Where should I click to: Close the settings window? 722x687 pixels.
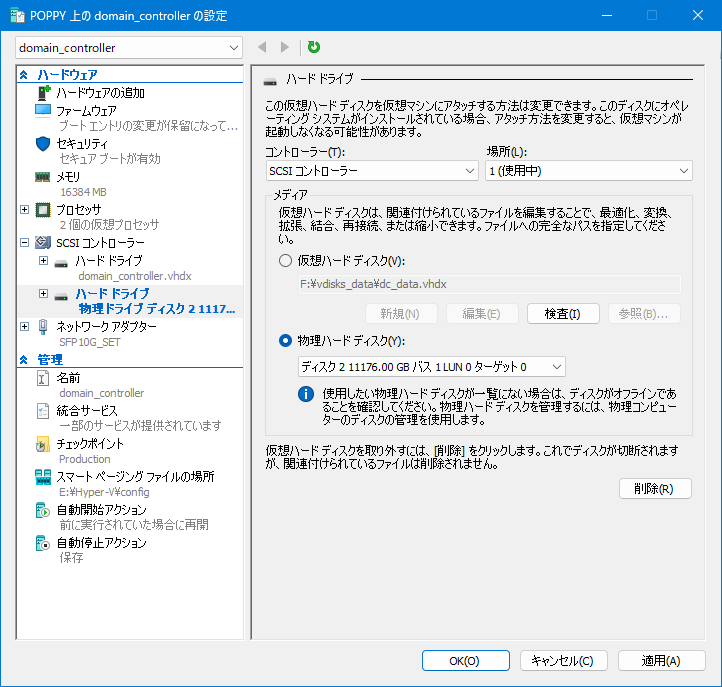click(x=698, y=15)
